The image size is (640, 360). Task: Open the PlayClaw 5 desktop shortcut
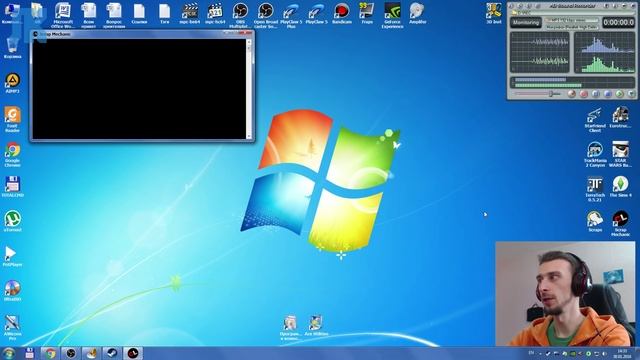click(316, 13)
